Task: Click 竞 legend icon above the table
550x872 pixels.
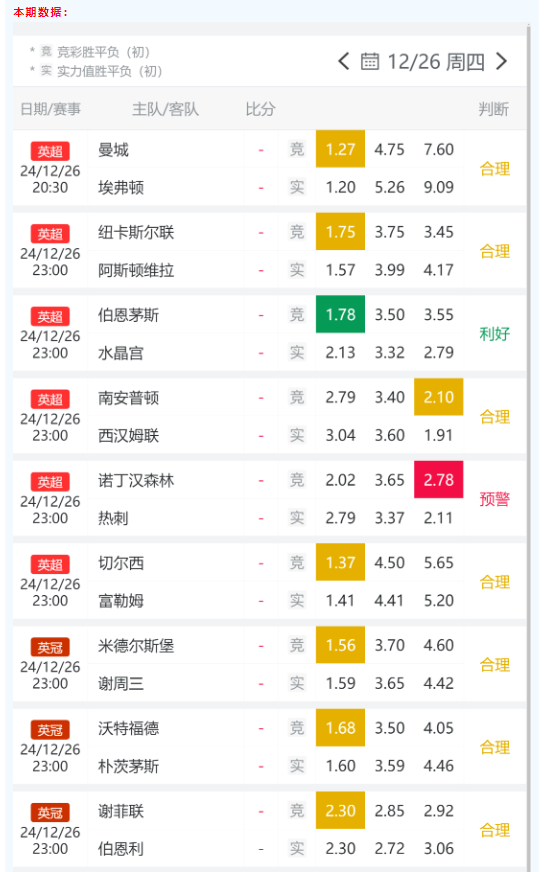Action: point(46,52)
